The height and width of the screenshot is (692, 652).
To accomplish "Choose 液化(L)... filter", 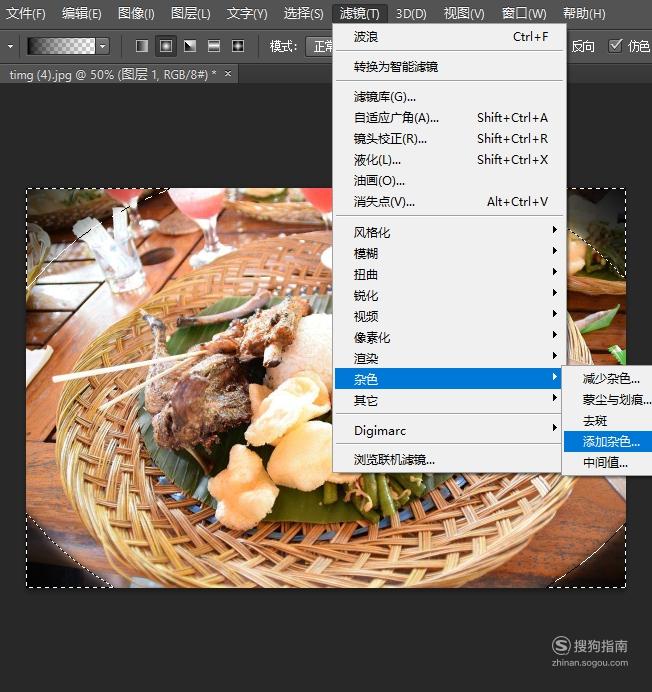I will (449, 160).
